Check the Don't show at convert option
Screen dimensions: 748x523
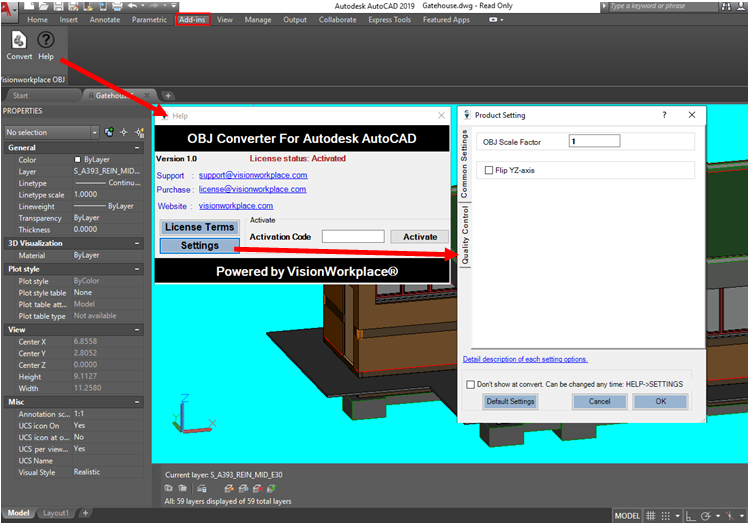point(470,384)
